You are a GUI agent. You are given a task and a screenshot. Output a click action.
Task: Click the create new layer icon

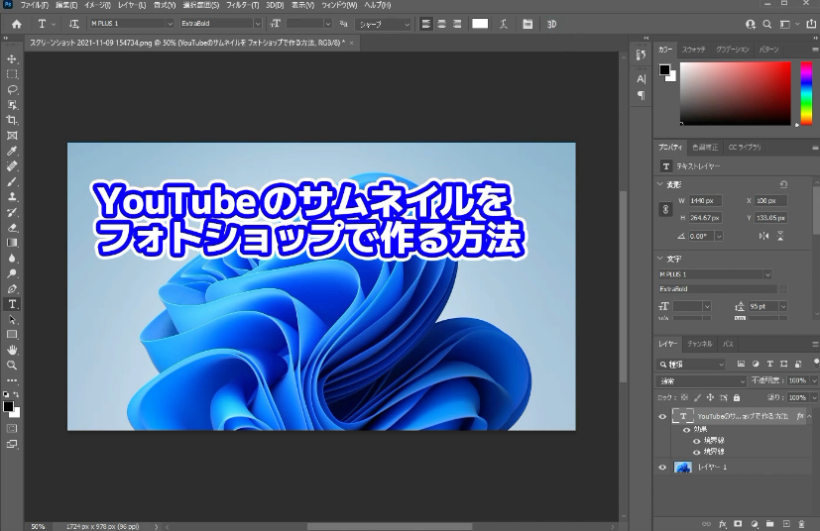click(786, 524)
